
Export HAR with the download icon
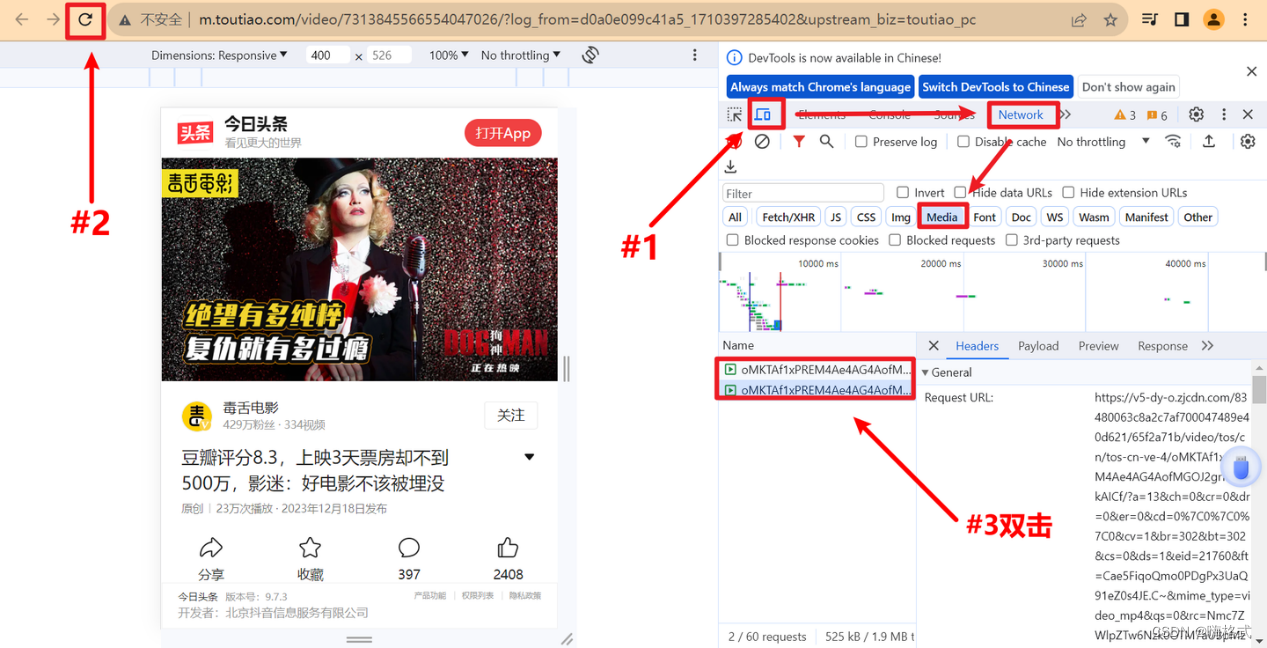tap(731, 166)
